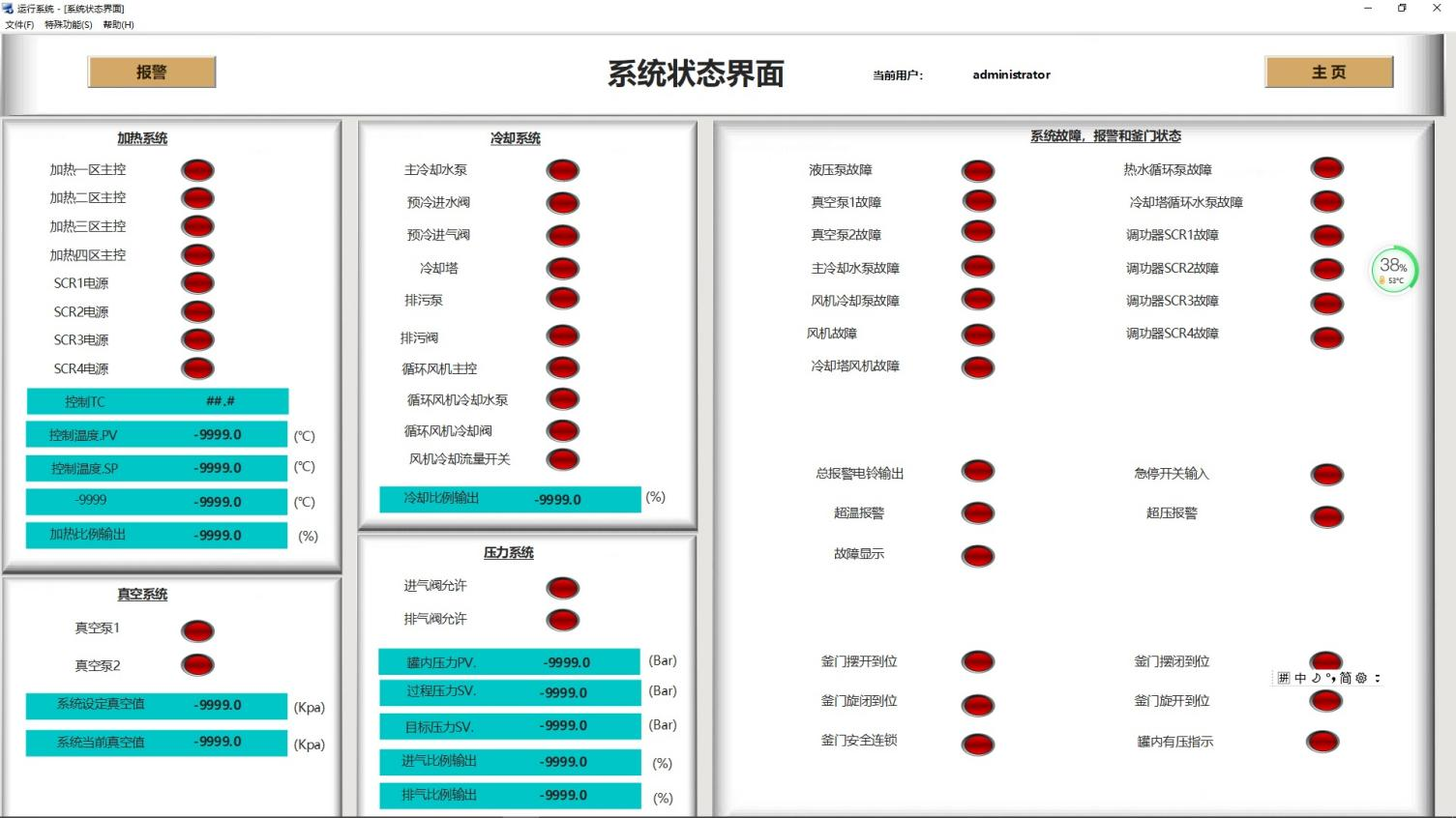Click the 真空泵1 indicator lamp
This screenshot has width=1456, height=818.
(196, 629)
